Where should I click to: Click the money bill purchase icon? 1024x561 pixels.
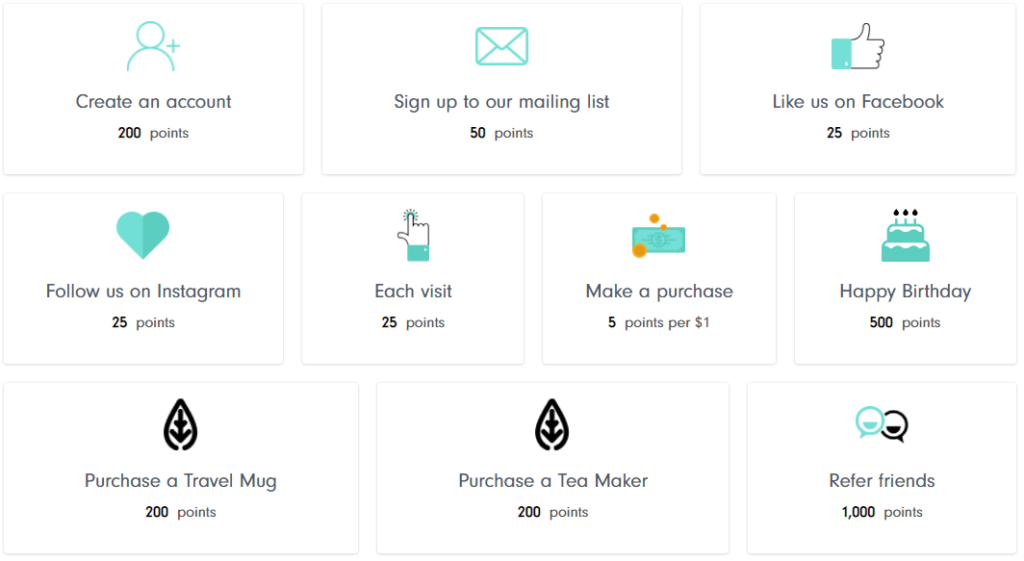[x=658, y=236]
